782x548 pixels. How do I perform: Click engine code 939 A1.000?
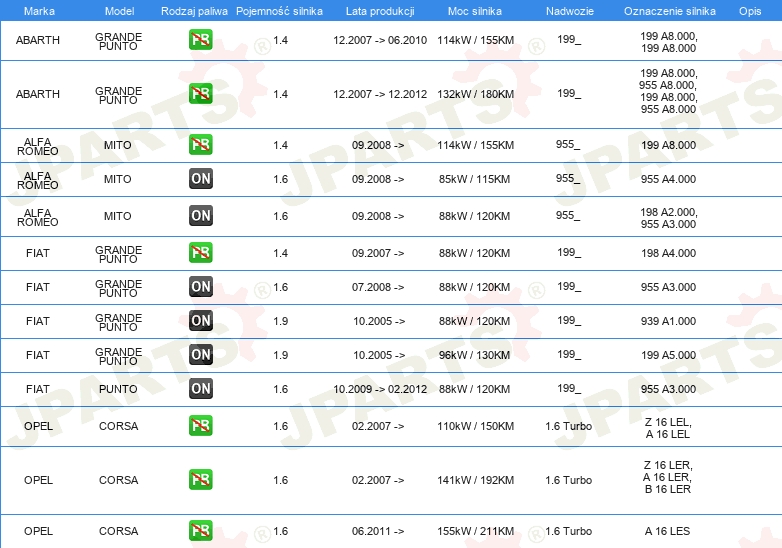point(668,321)
